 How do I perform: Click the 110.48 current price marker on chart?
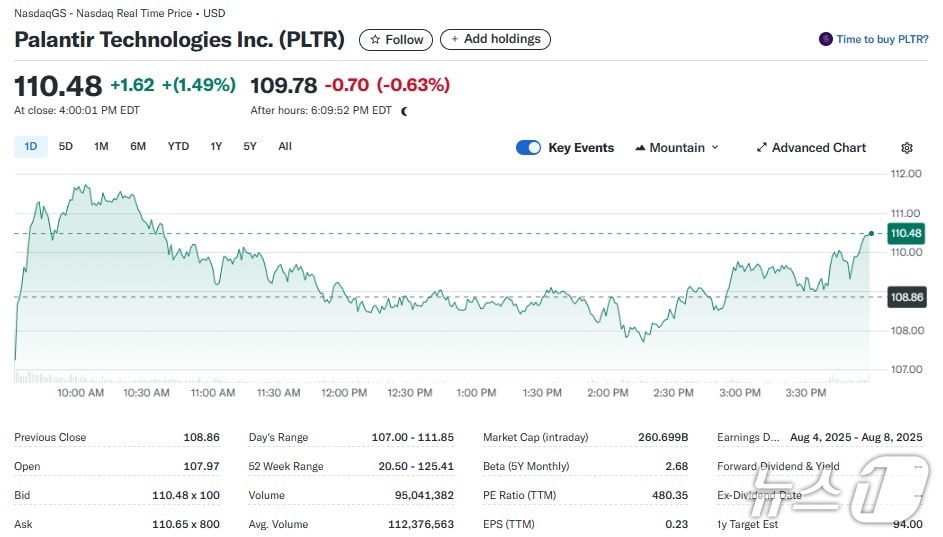coord(905,233)
